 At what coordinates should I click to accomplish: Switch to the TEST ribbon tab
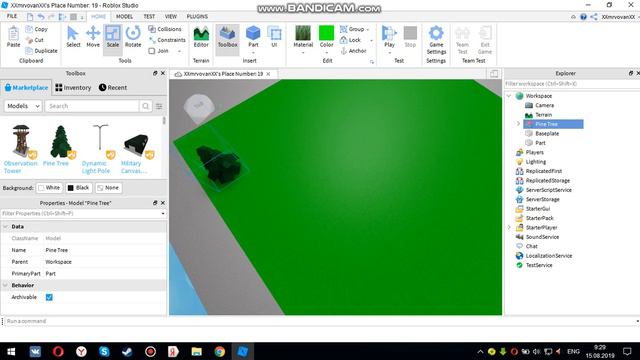(149, 16)
